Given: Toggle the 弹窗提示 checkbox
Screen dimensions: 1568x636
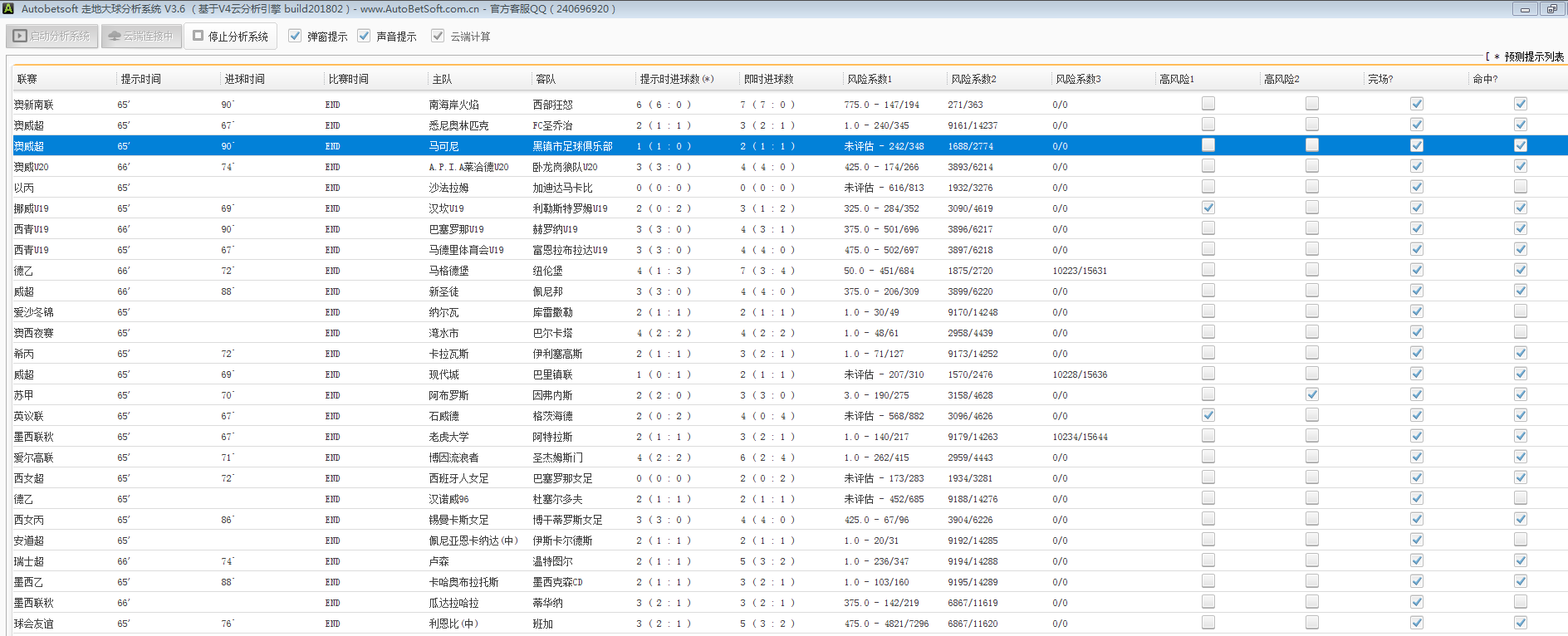Looking at the screenshot, I should (295, 36).
